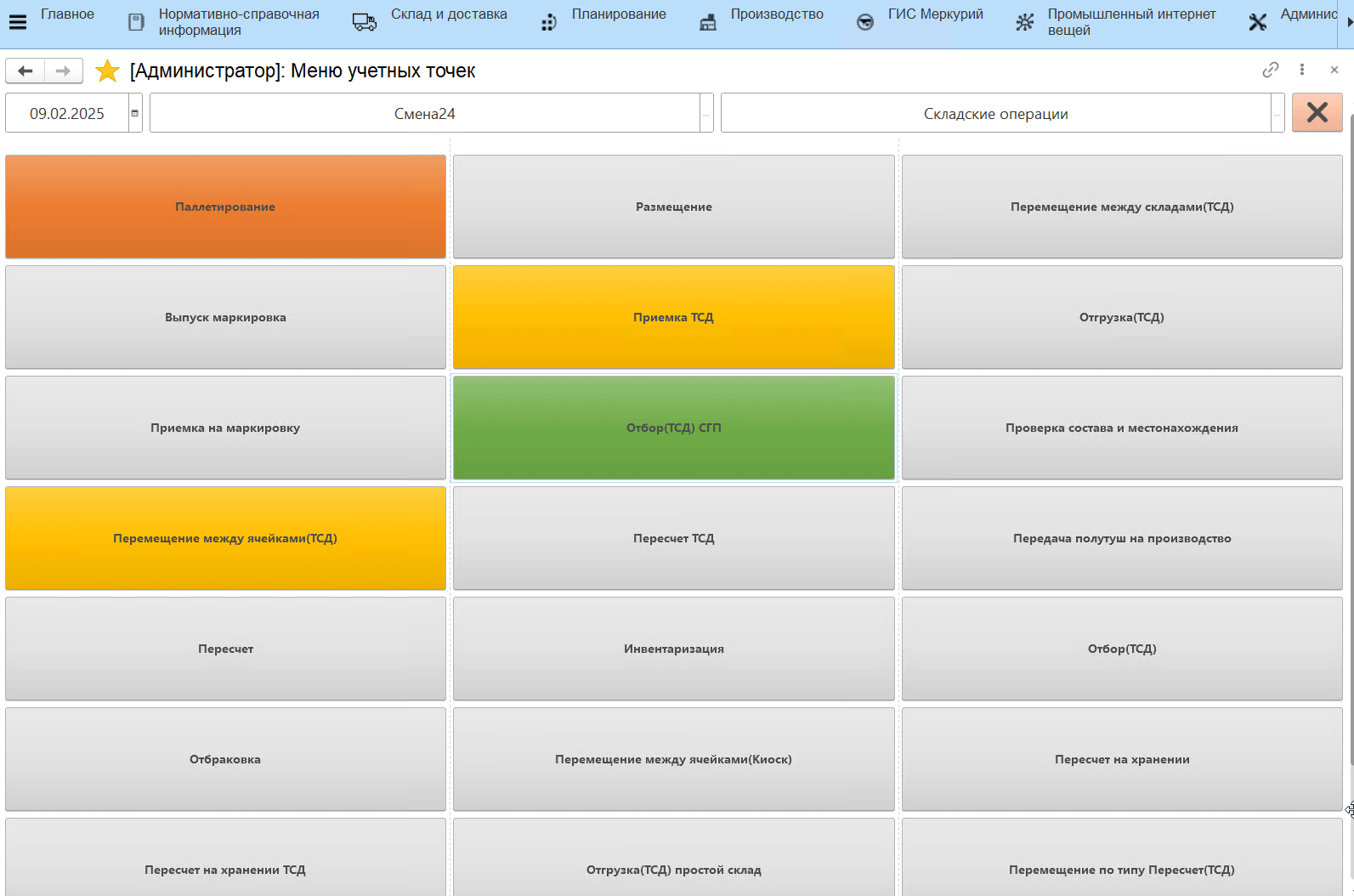Click the back navigation arrow
The image size is (1354, 896).
click(x=25, y=71)
